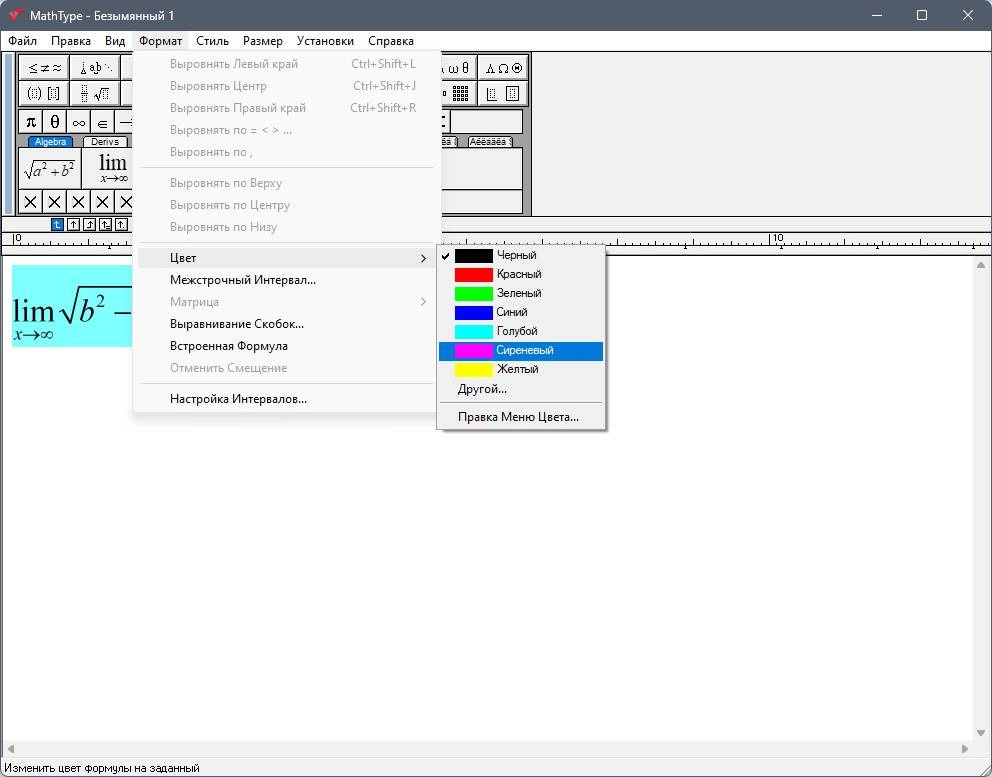Pick the Синий blue color swatch
Screen dimensions: 992x777
click(x=473, y=313)
